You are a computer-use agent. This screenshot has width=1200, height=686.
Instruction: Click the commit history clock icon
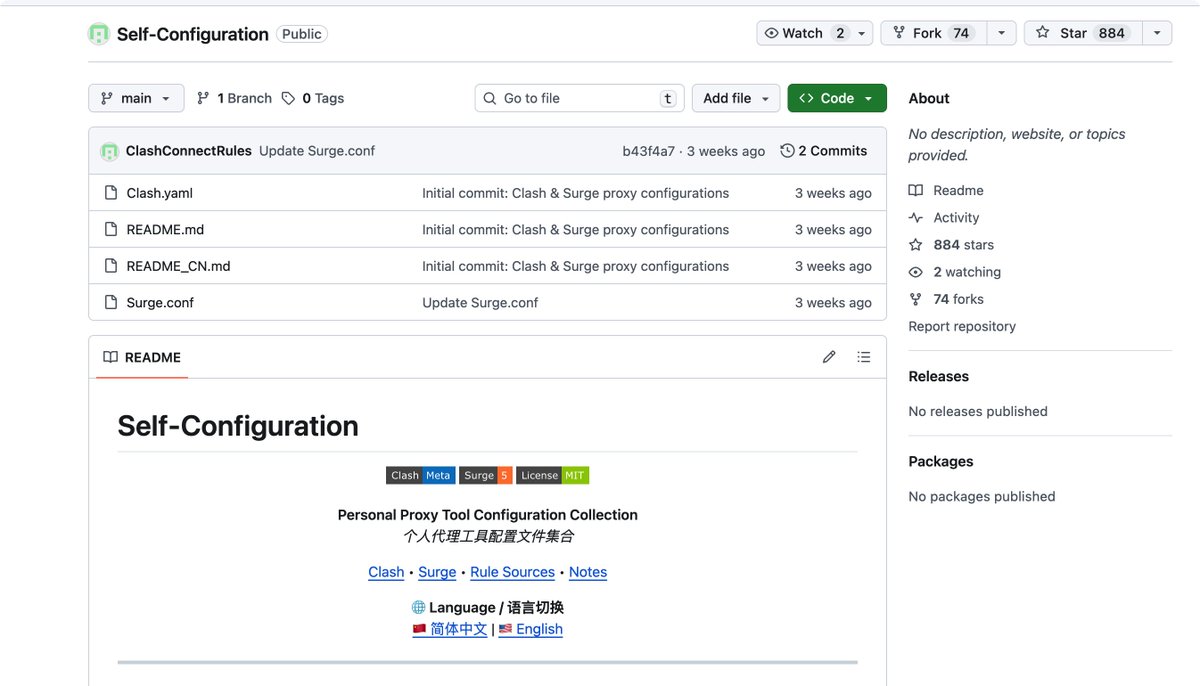pyautogui.click(x=787, y=151)
